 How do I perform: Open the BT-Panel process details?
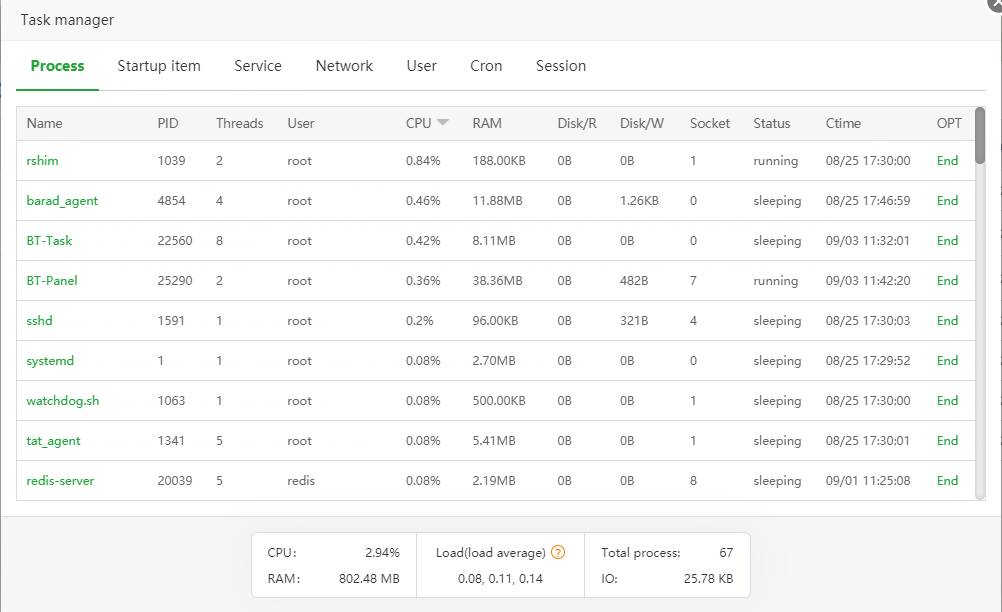[x=52, y=281]
